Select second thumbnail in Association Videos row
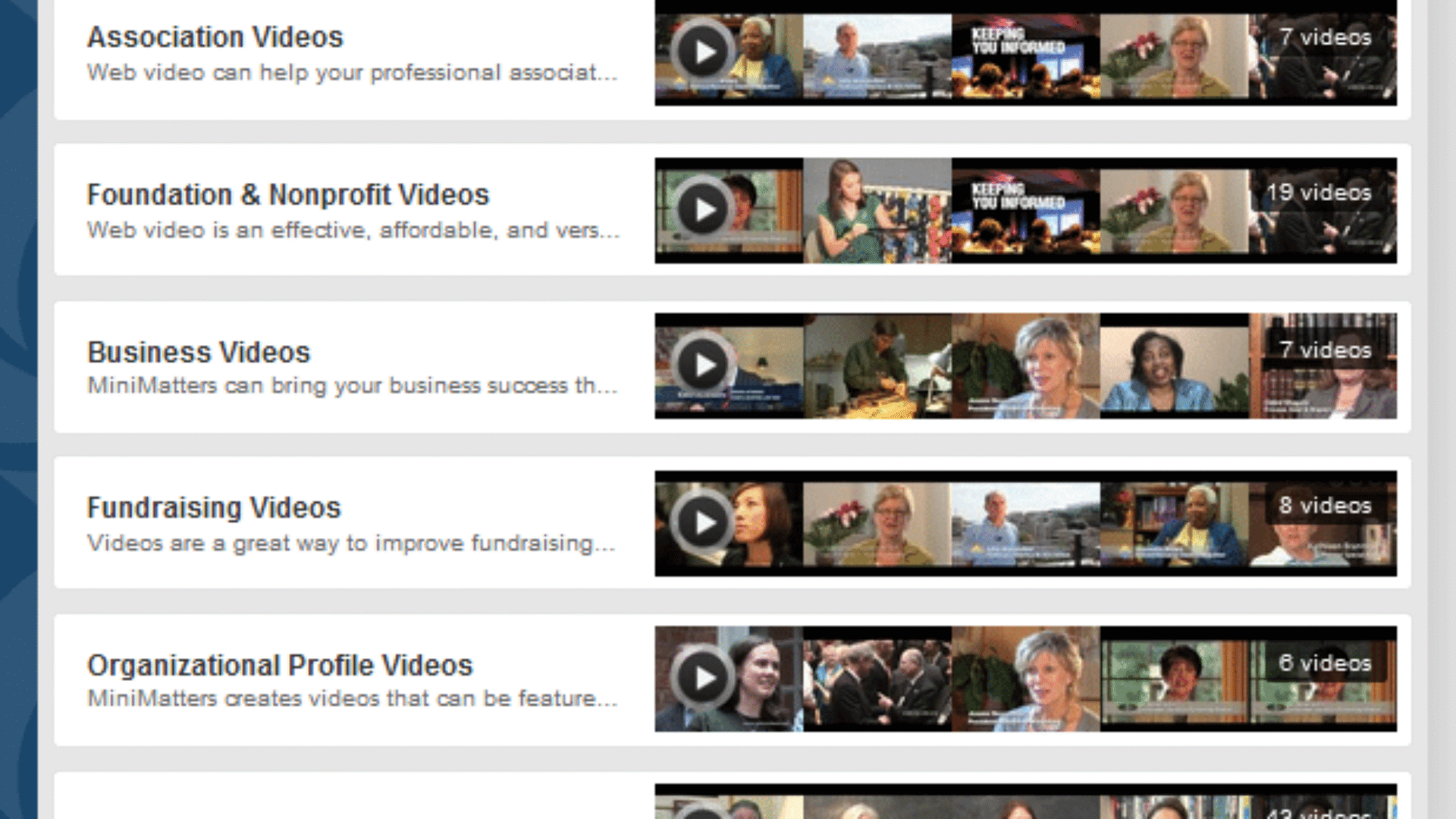 (877, 56)
